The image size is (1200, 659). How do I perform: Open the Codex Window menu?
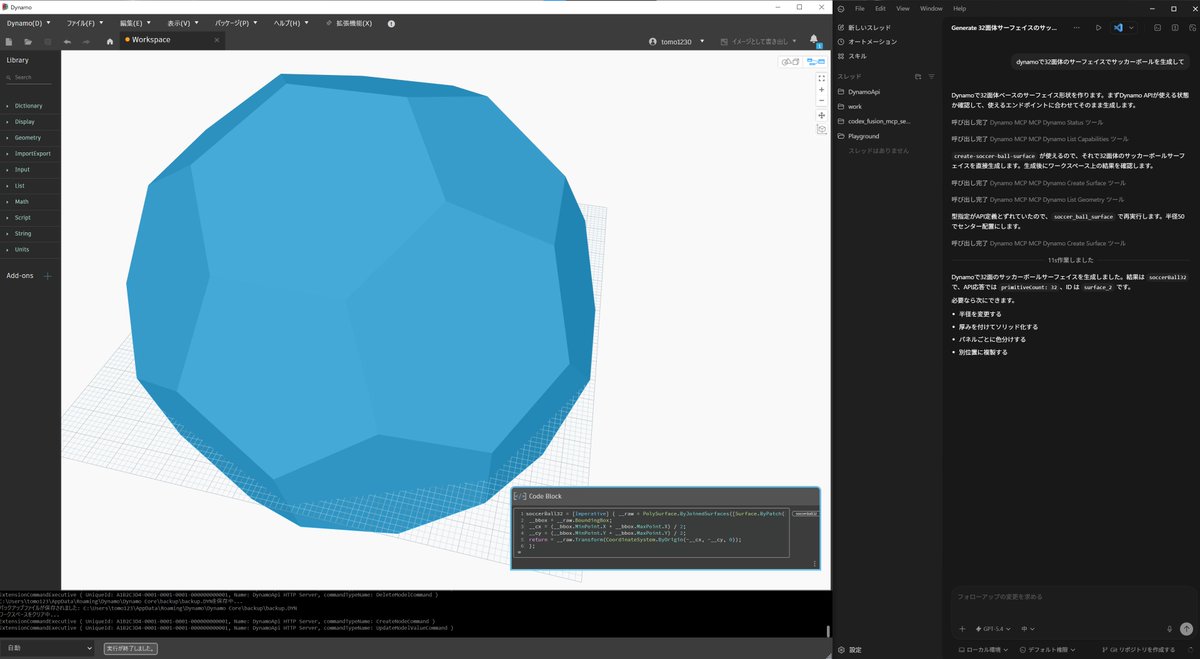931,8
